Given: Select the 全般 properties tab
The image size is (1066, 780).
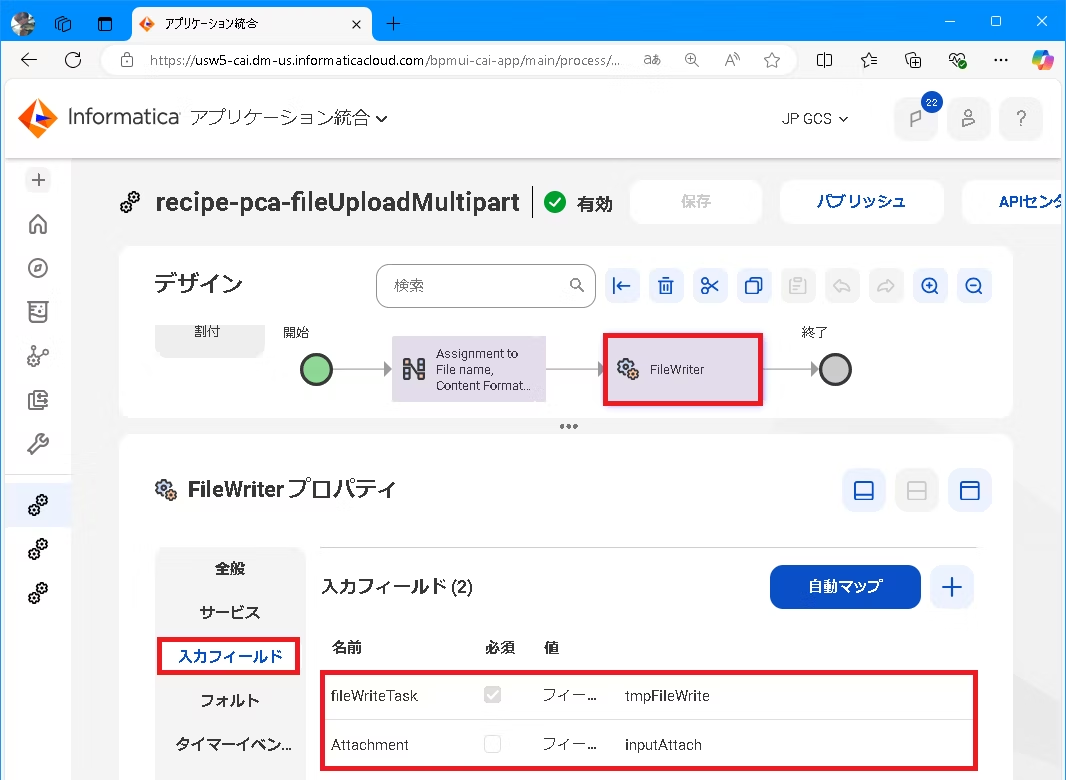Looking at the screenshot, I should tap(230, 569).
